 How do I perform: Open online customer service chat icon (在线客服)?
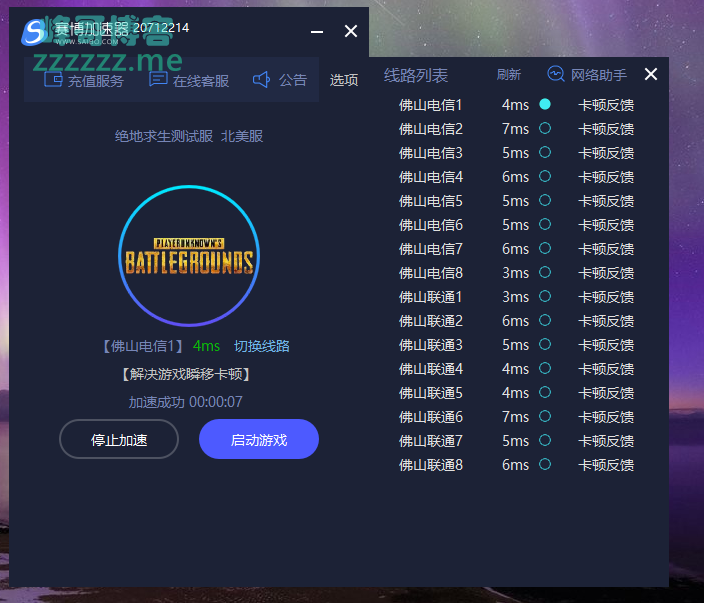[x=158, y=80]
